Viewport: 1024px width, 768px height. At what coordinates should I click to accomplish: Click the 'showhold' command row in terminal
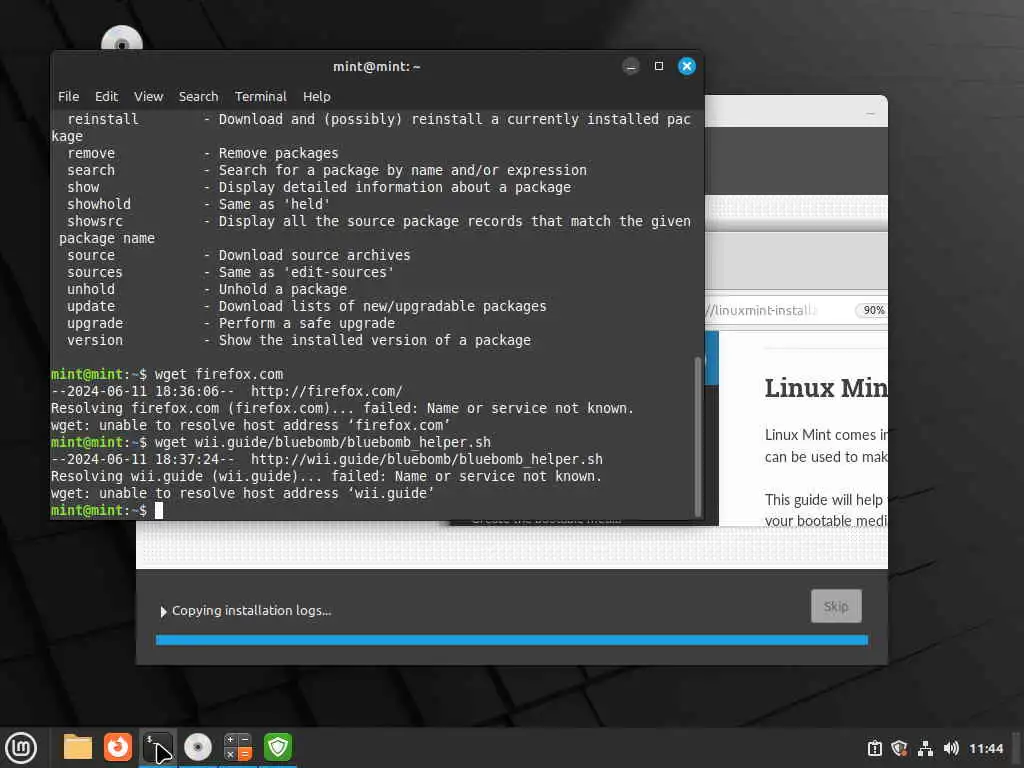pyautogui.click(x=199, y=204)
